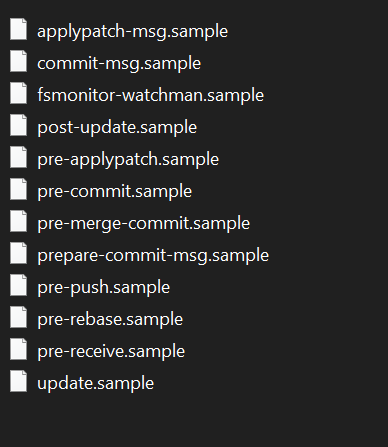Click the document icon beside post-update.sample

point(18,125)
